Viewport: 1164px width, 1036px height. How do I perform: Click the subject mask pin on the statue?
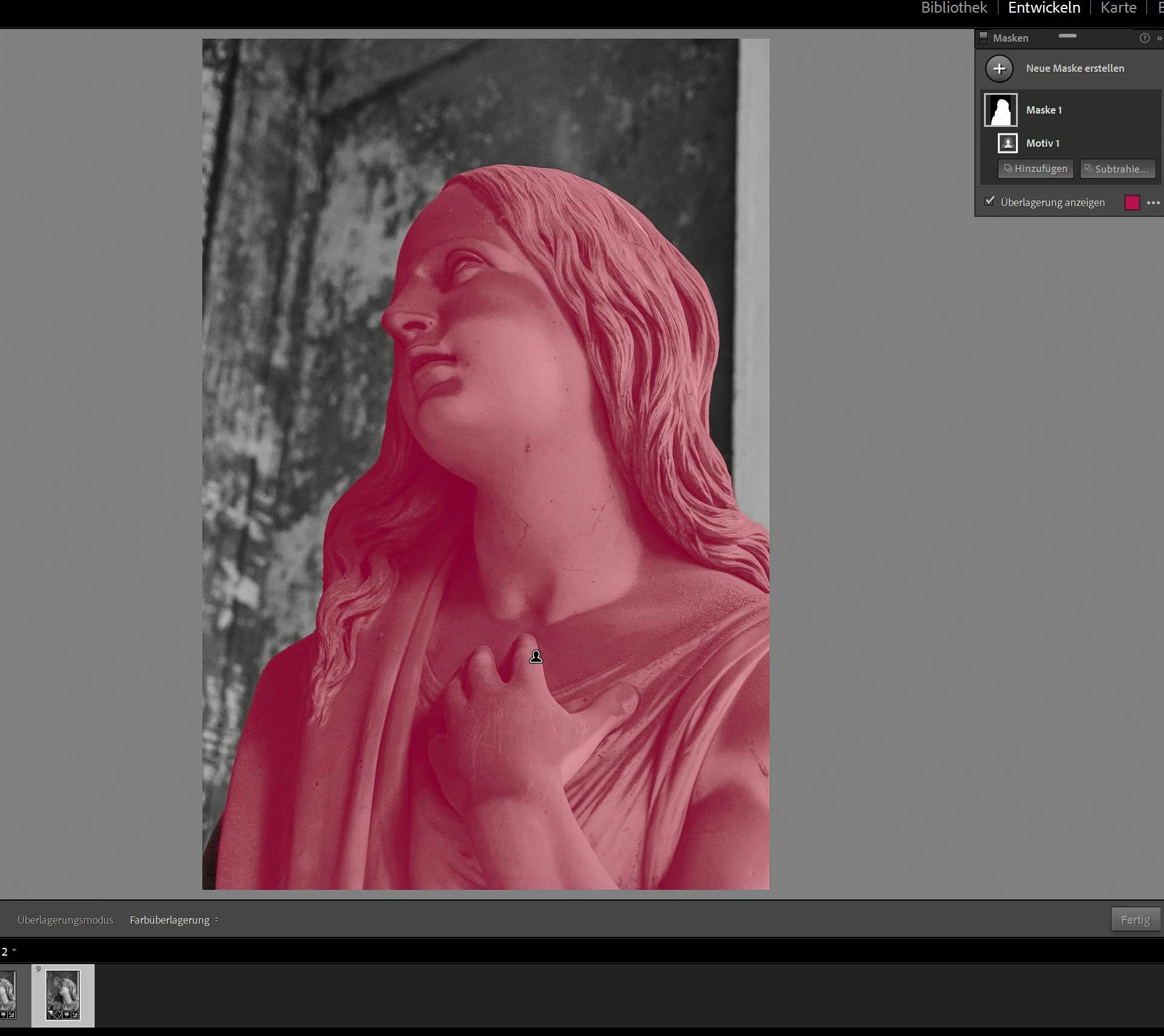536,657
